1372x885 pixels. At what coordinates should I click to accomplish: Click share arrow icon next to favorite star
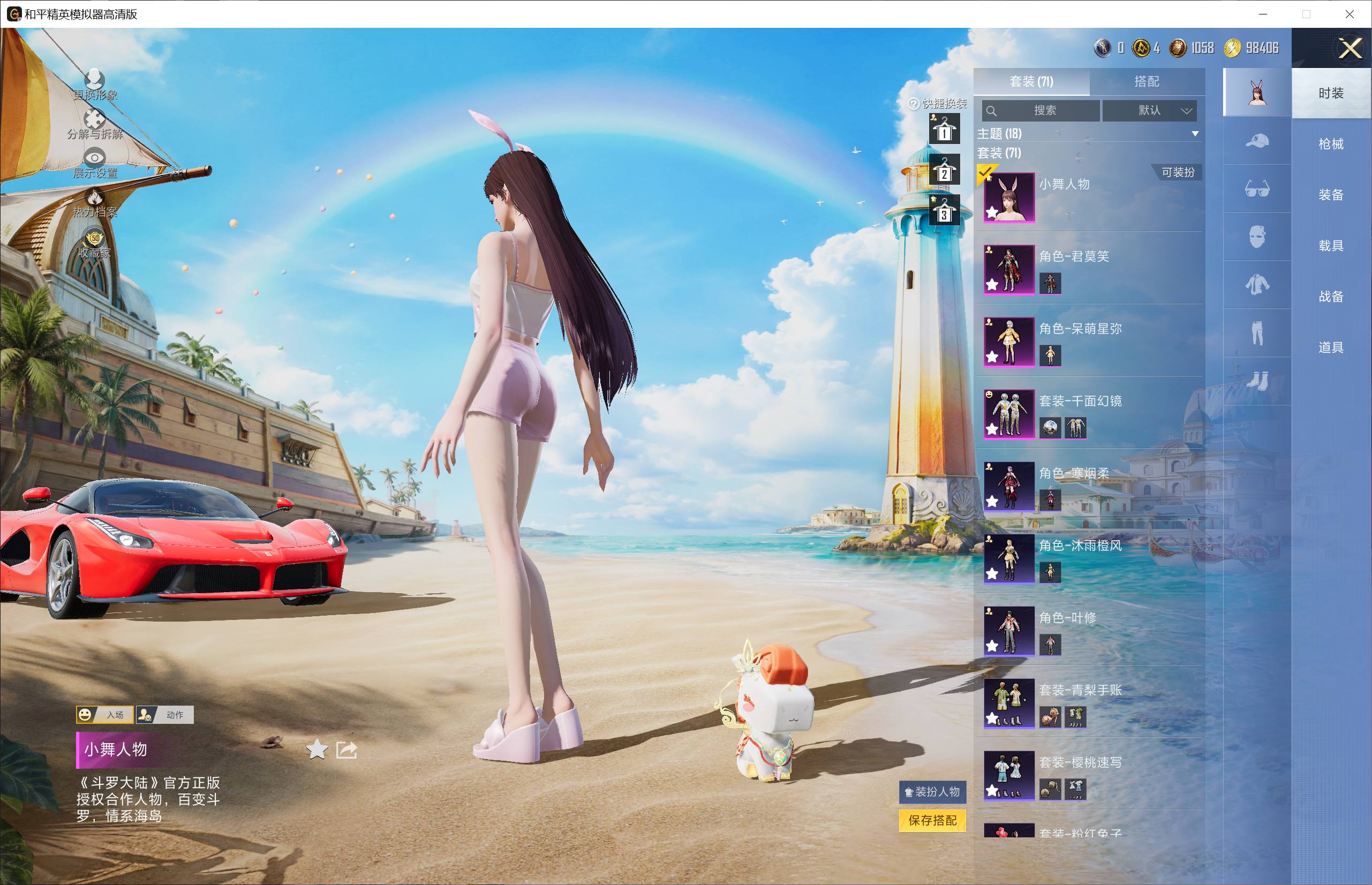346,750
